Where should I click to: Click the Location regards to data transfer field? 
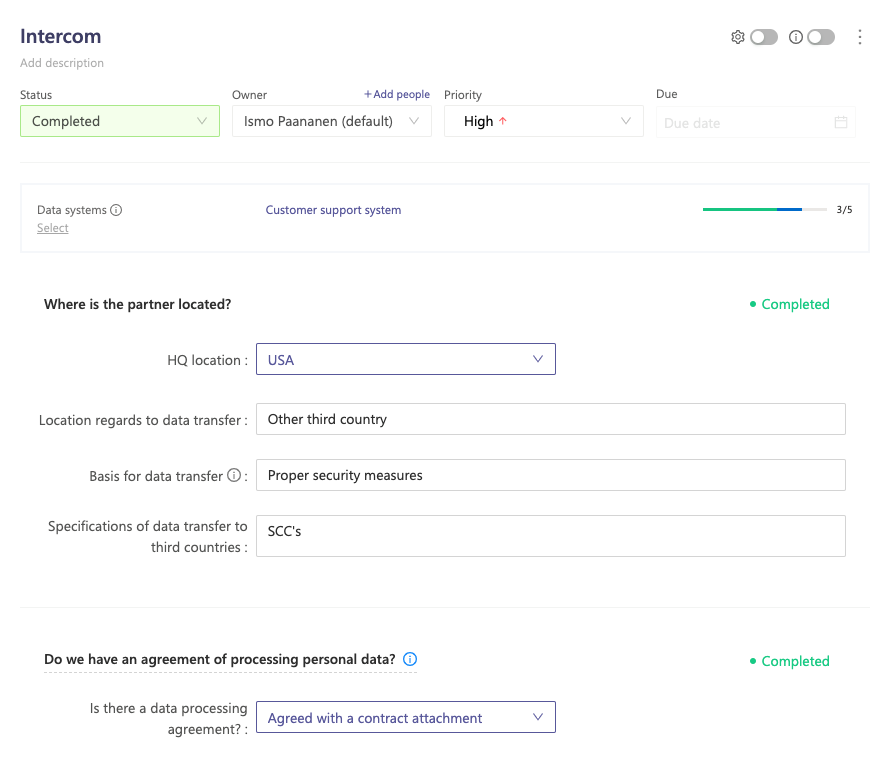click(x=551, y=419)
